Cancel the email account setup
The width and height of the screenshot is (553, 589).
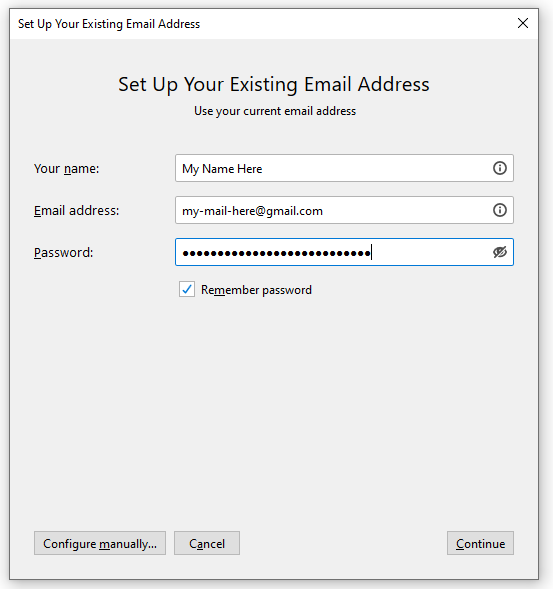pyautogui.click(x=207, y=543)
